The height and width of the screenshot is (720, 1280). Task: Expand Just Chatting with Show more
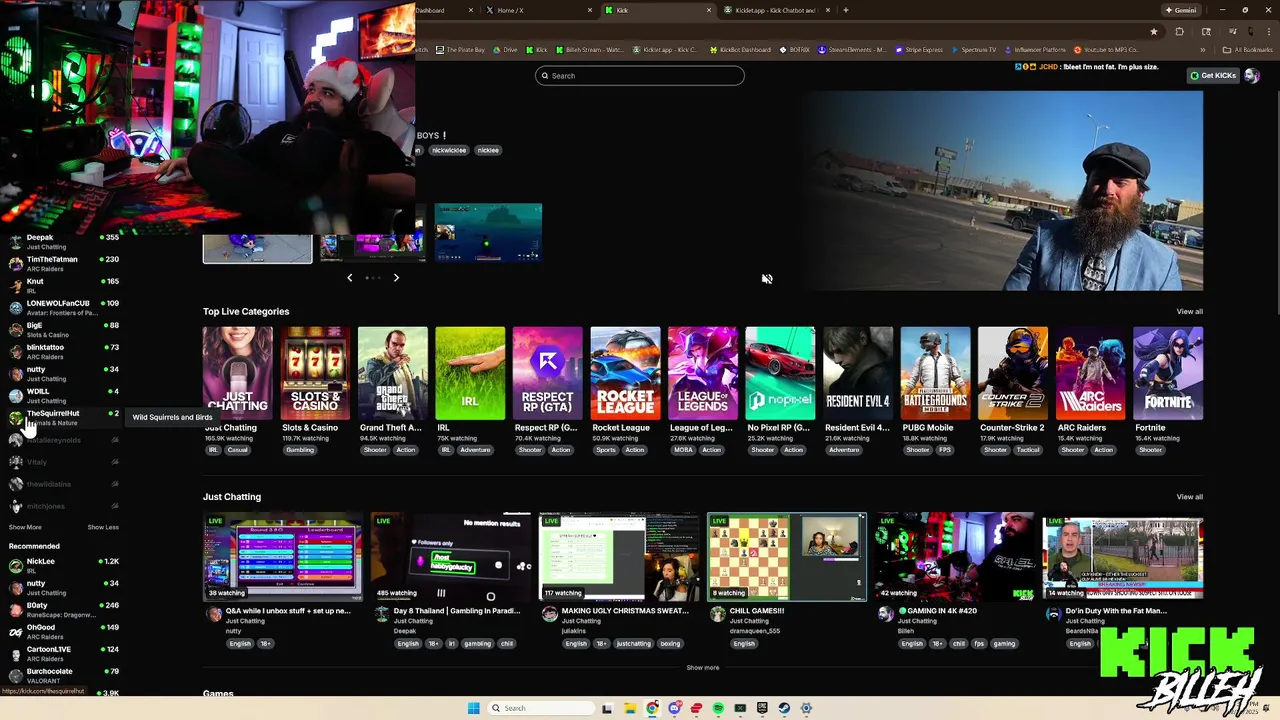coord(703,667)
